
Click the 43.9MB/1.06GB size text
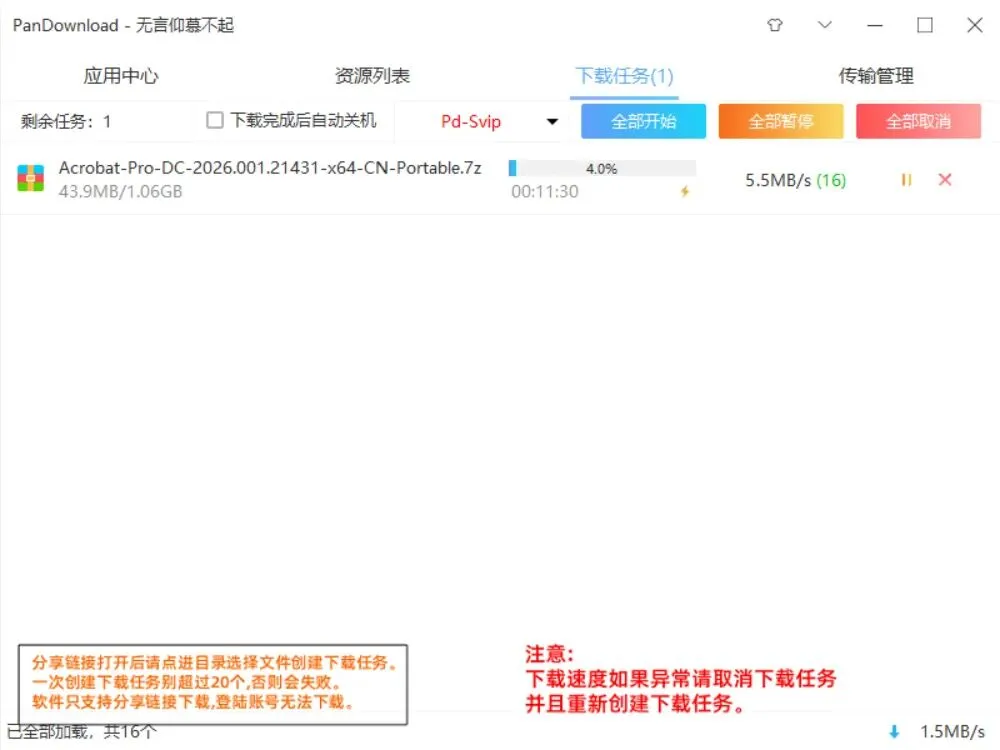(x=121, y=191)
